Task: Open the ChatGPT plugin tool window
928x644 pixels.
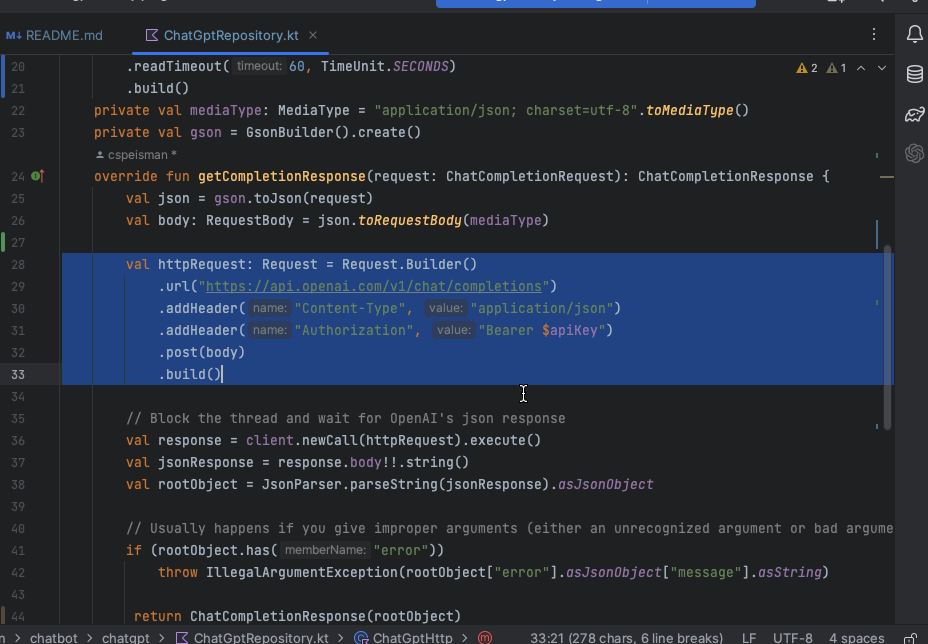Action: pos(914,153)
